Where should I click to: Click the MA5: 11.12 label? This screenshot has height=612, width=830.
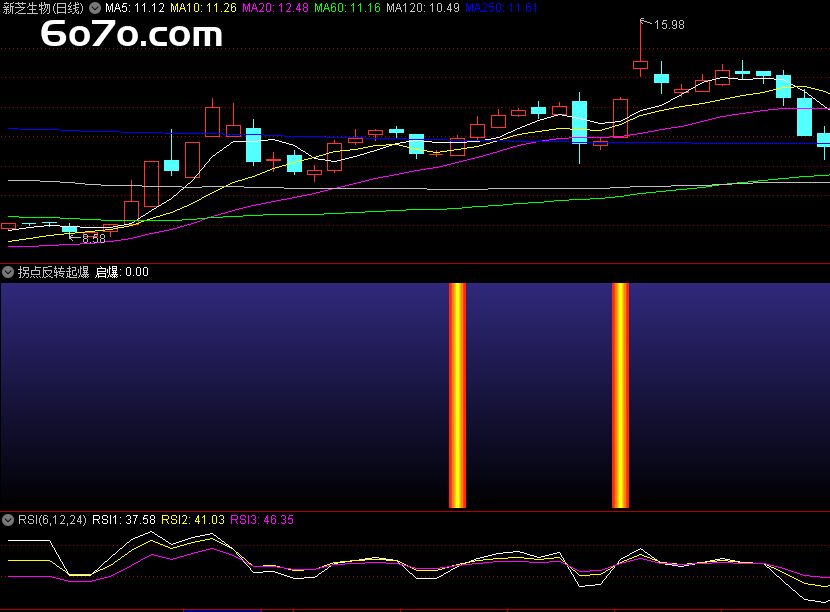click(135, 8)
